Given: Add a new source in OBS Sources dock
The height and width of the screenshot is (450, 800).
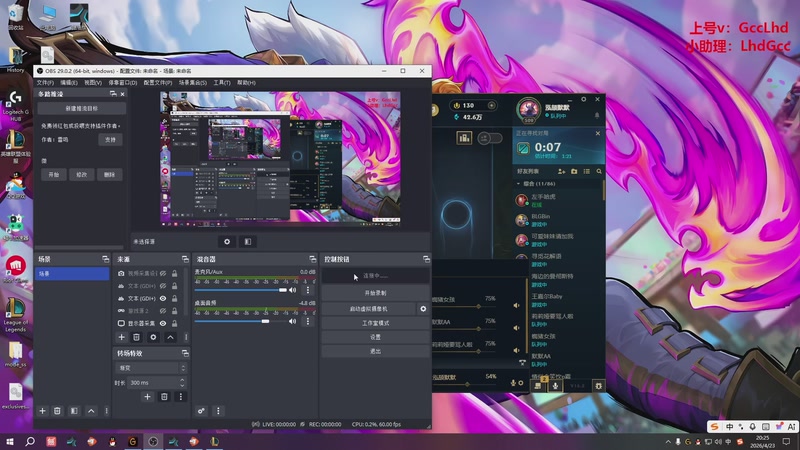Looking at the screenshot, I should pos(121,337).
